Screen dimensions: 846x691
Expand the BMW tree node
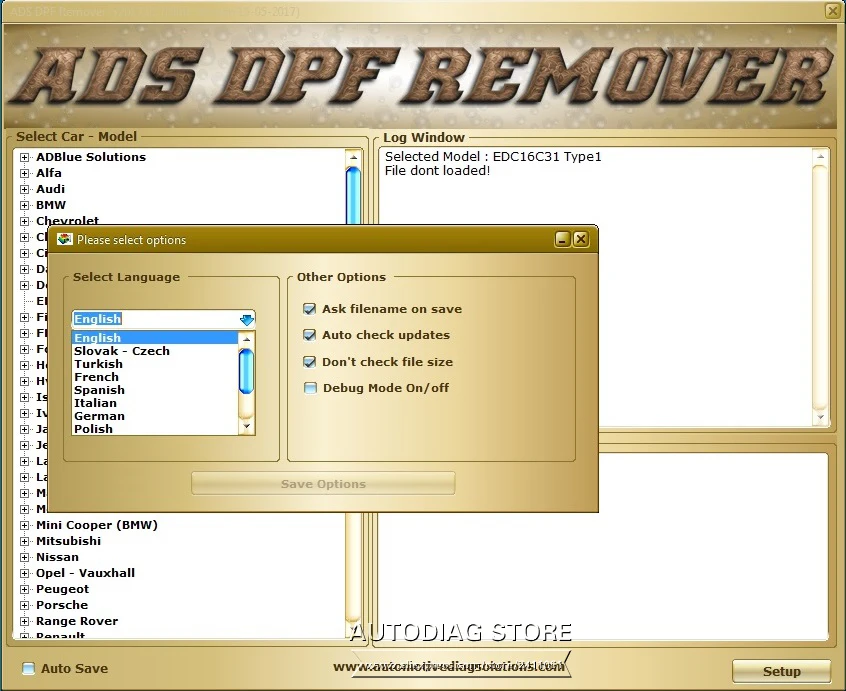pyautogui.click(x=24, y=206)
